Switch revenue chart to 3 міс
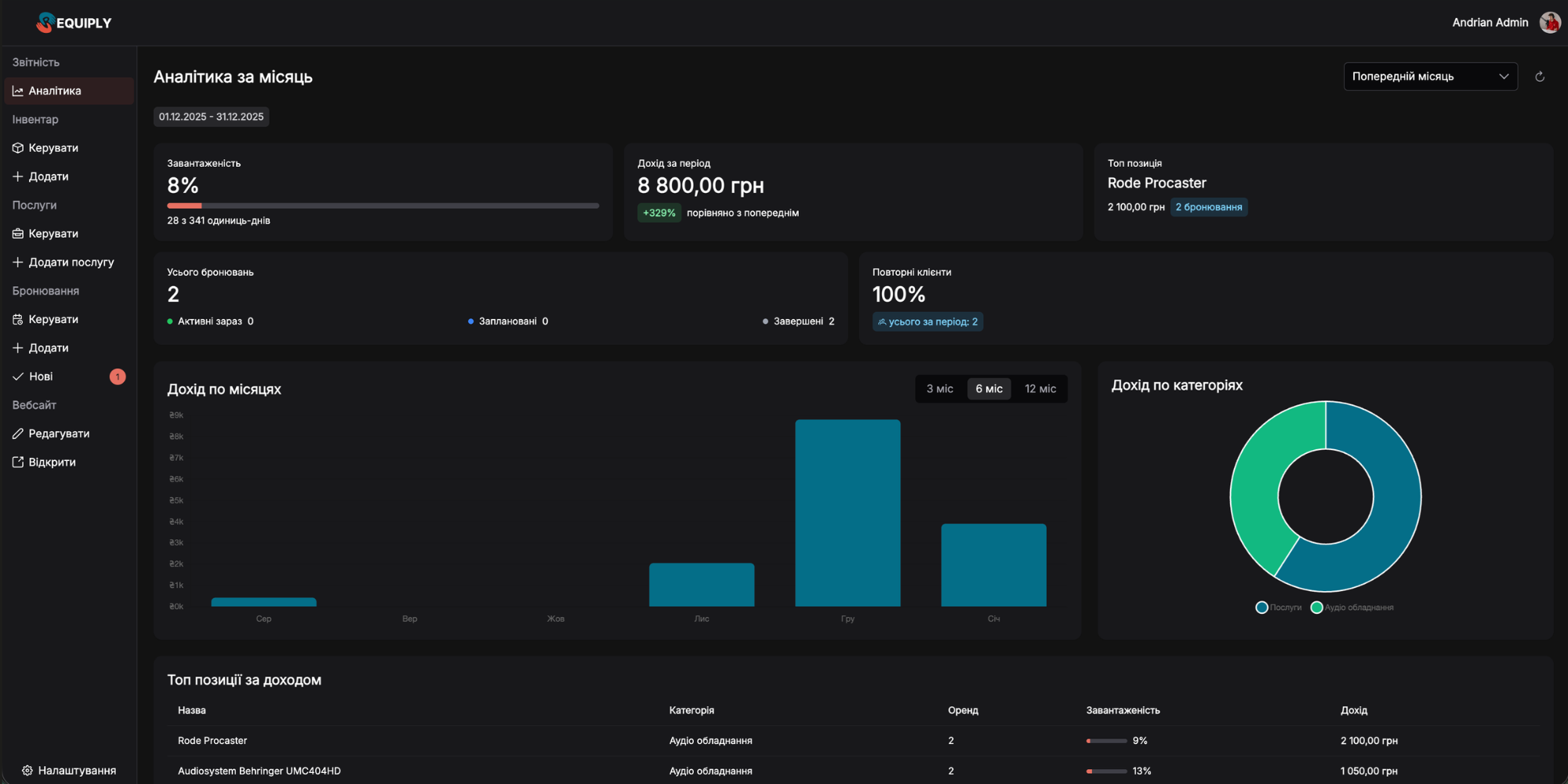The image size is (1568, 784). pyautogui.click(x=939, y=388)
